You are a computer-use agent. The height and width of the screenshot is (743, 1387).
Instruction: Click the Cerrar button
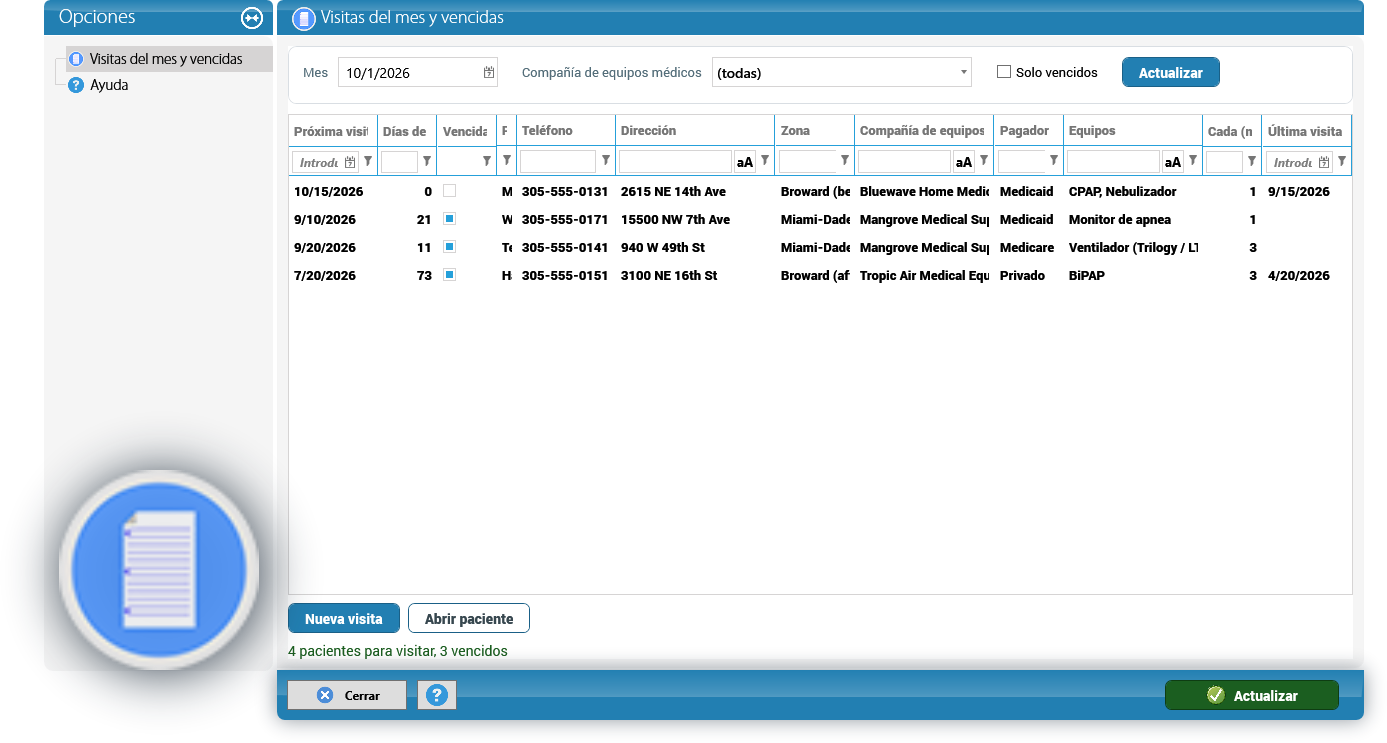point(347,695)
